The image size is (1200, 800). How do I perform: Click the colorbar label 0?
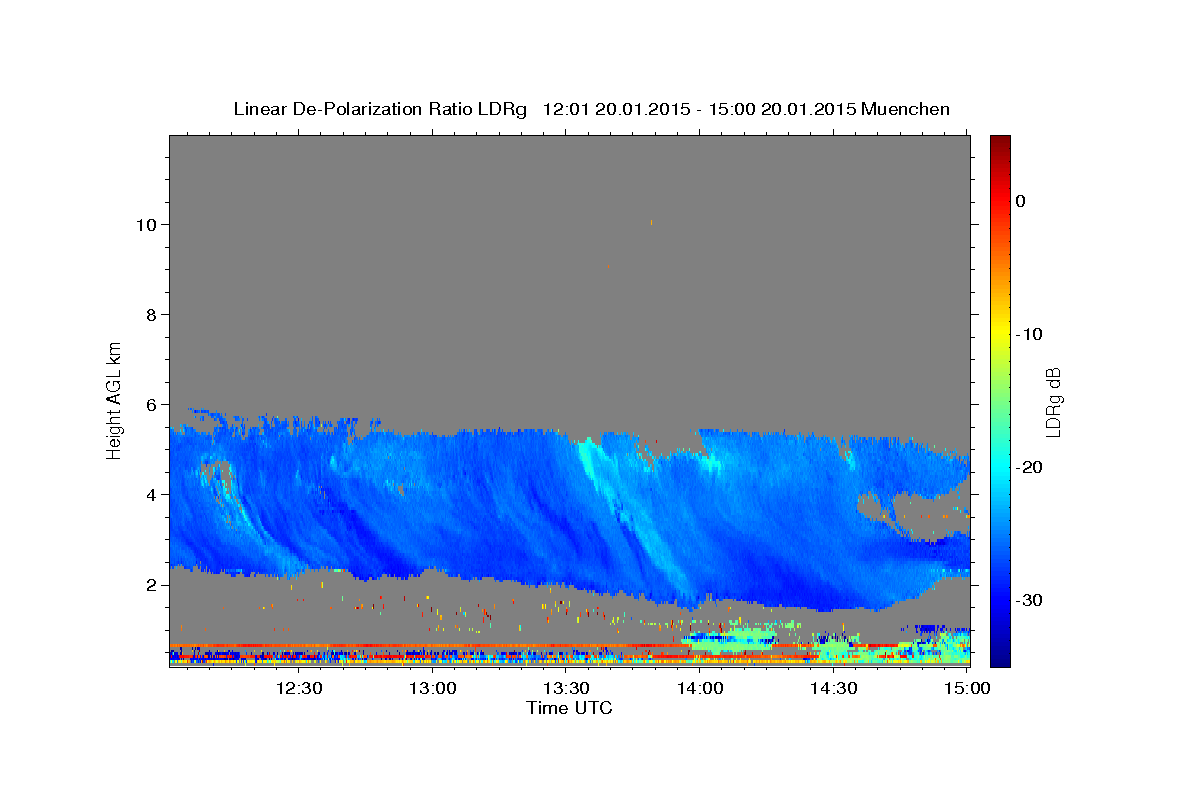click(1021, 201)
